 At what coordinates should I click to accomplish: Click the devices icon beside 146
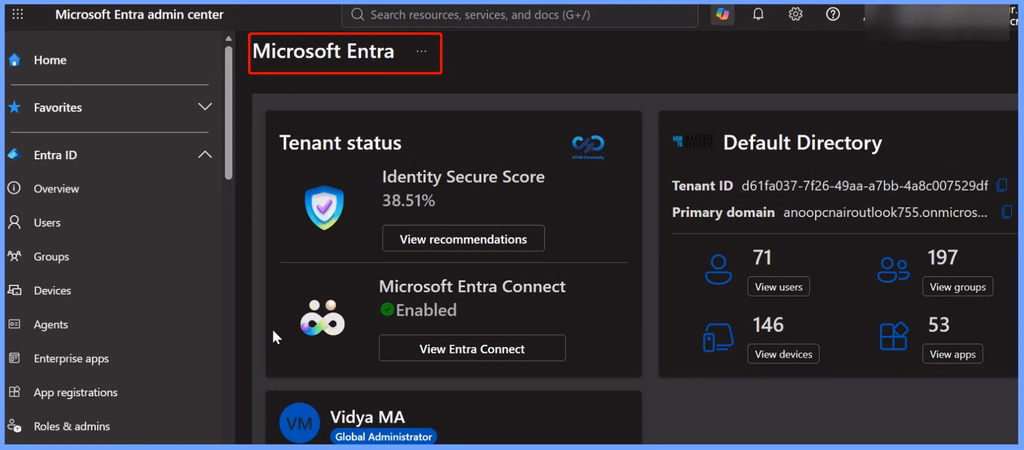[x=718, y=338]
